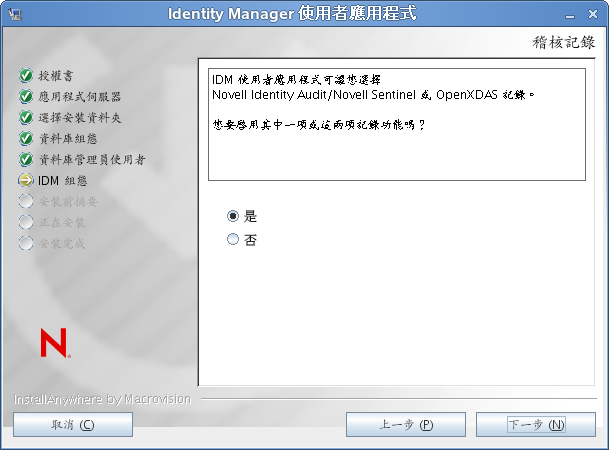Click the Identity Manager 使用者應用程式 title bar
609x450 pixels.
302,14
